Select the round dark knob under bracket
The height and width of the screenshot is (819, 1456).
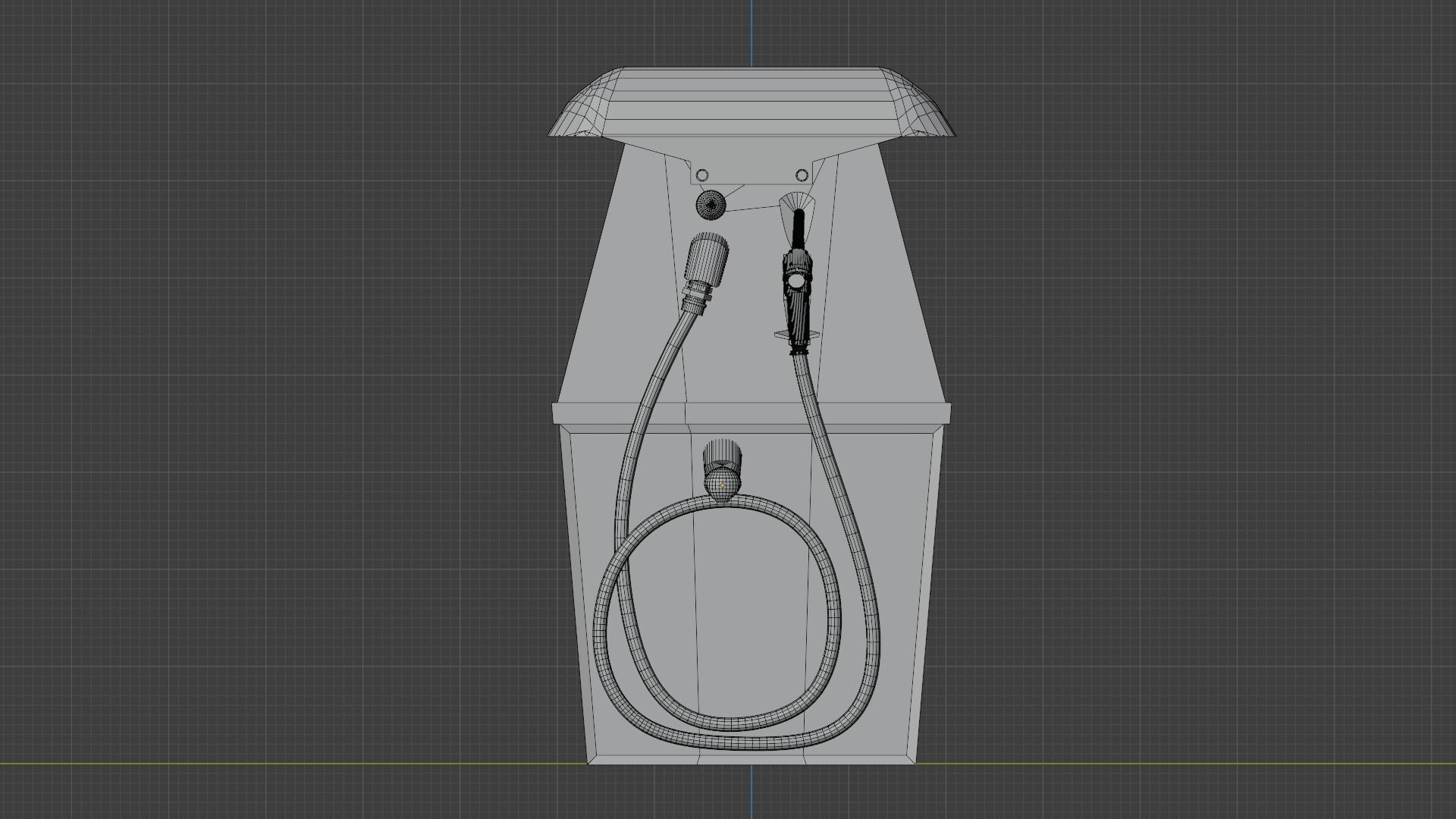(x=711, y=205)
